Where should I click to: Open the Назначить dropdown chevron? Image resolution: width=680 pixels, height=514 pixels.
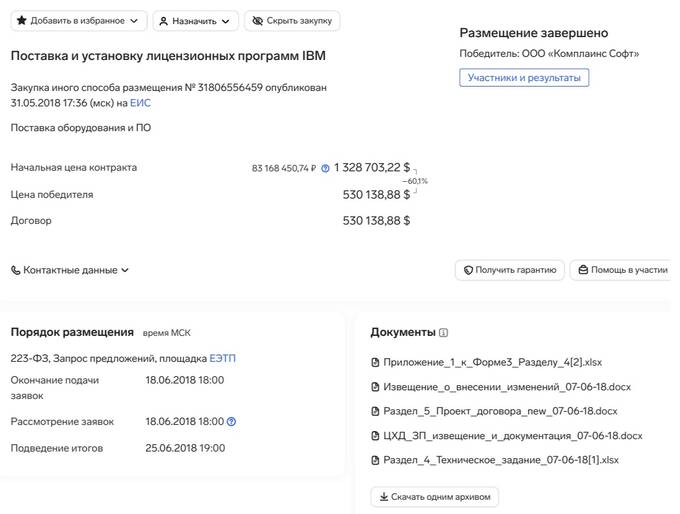click(226, 21)
